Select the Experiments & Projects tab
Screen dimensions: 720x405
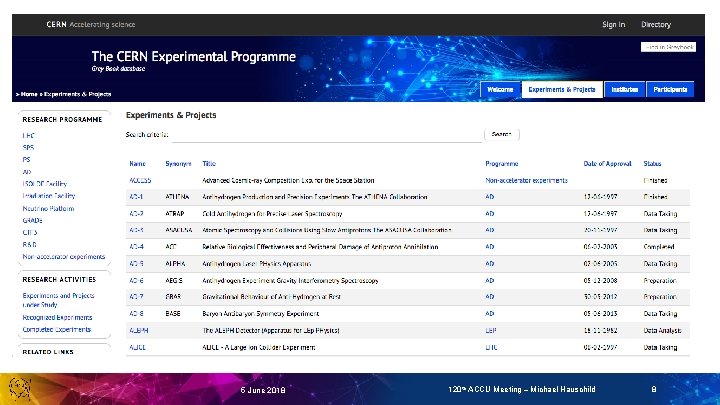coord(562,90)
